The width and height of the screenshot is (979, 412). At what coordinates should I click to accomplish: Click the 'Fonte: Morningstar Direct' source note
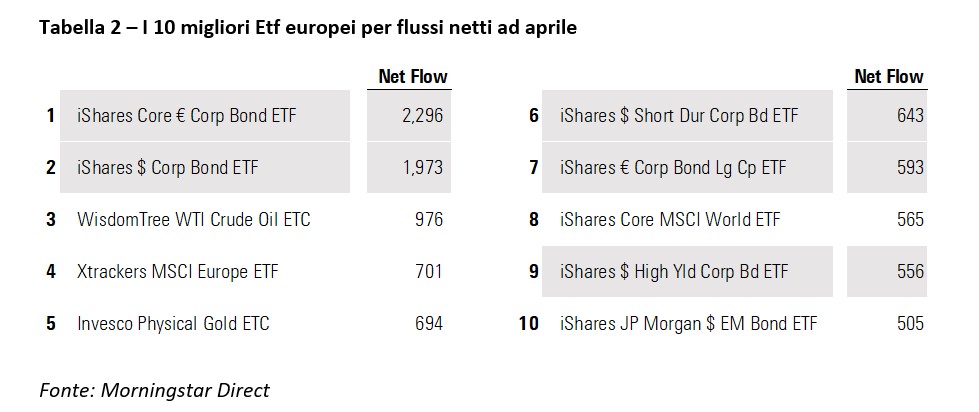coord(154,390)
